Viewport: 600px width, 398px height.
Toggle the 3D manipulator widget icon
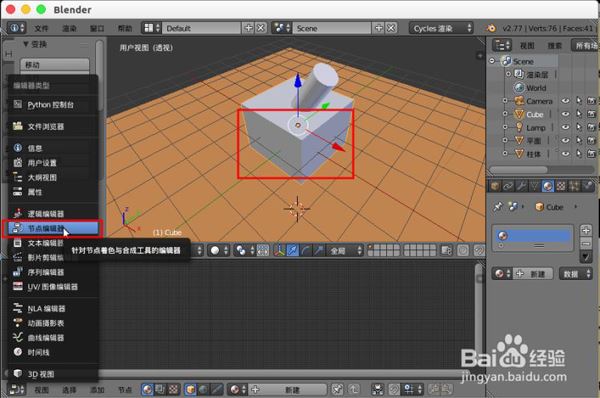280,250
